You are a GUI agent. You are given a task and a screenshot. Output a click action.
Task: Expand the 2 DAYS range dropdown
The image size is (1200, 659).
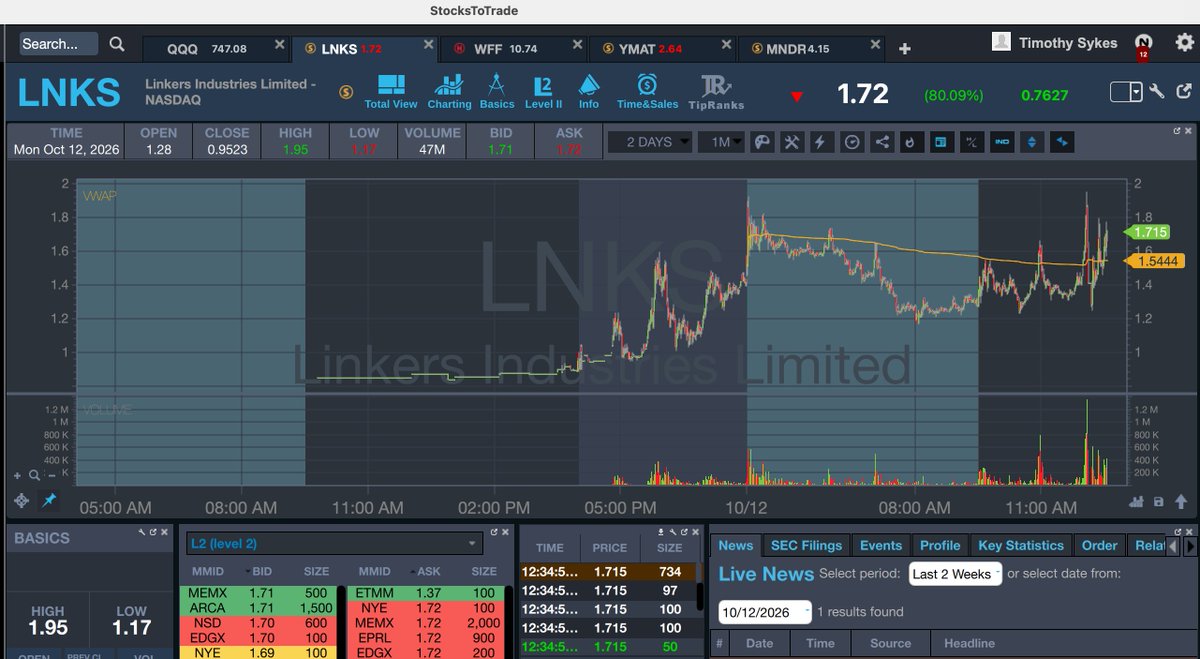coord(651,142)
